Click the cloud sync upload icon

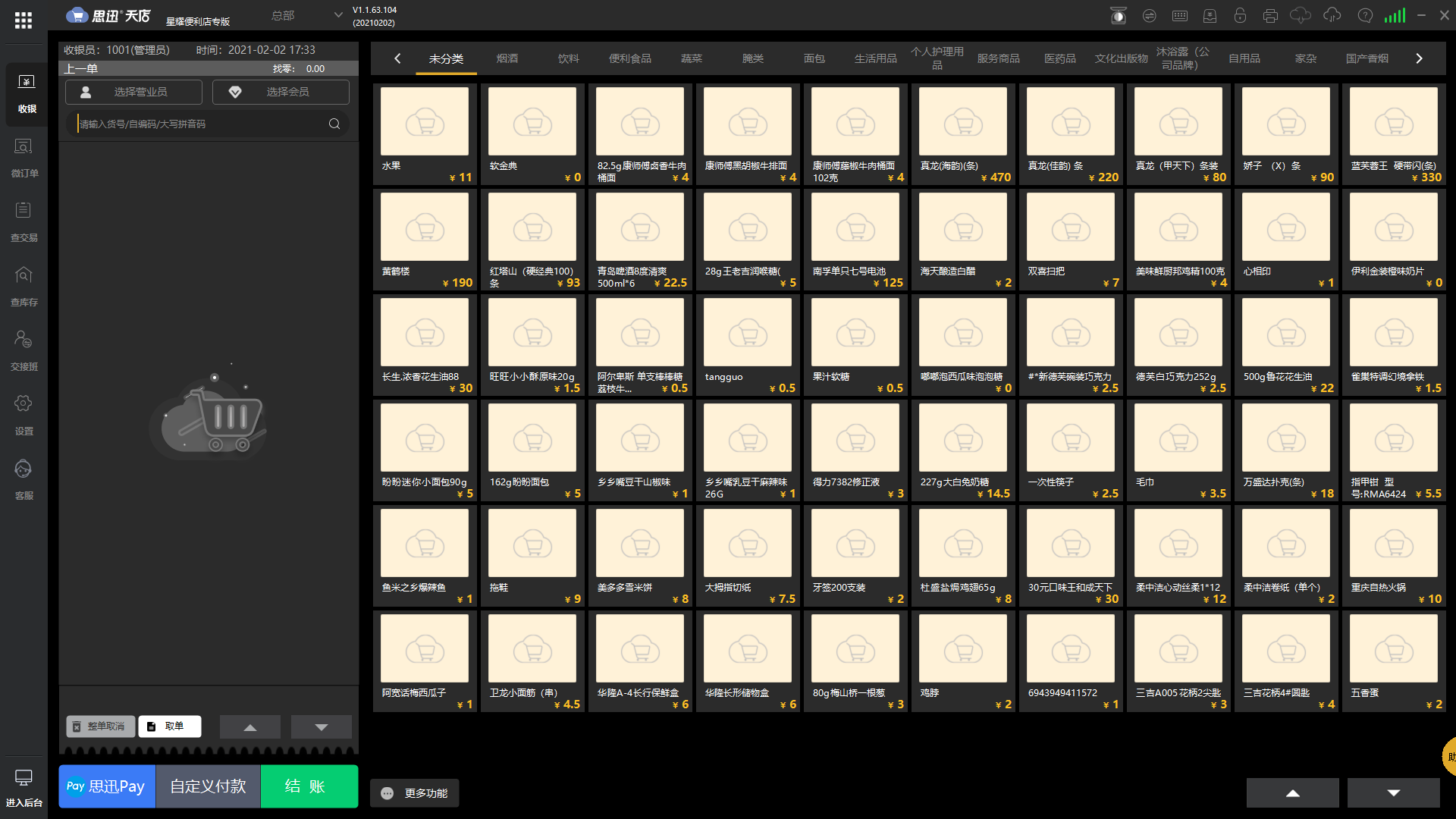[1332, 15]
